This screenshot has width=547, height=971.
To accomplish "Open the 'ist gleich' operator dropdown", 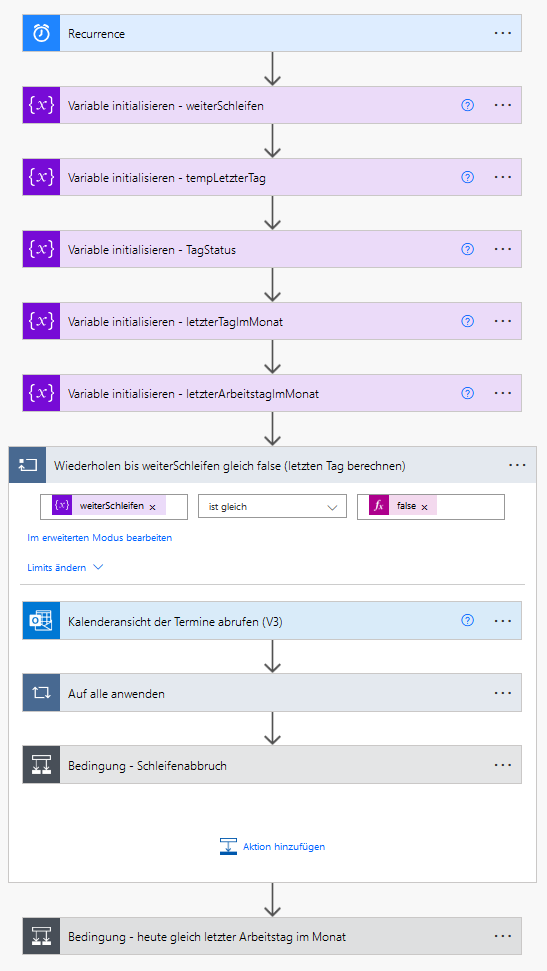I will click(x=272, y=507).
